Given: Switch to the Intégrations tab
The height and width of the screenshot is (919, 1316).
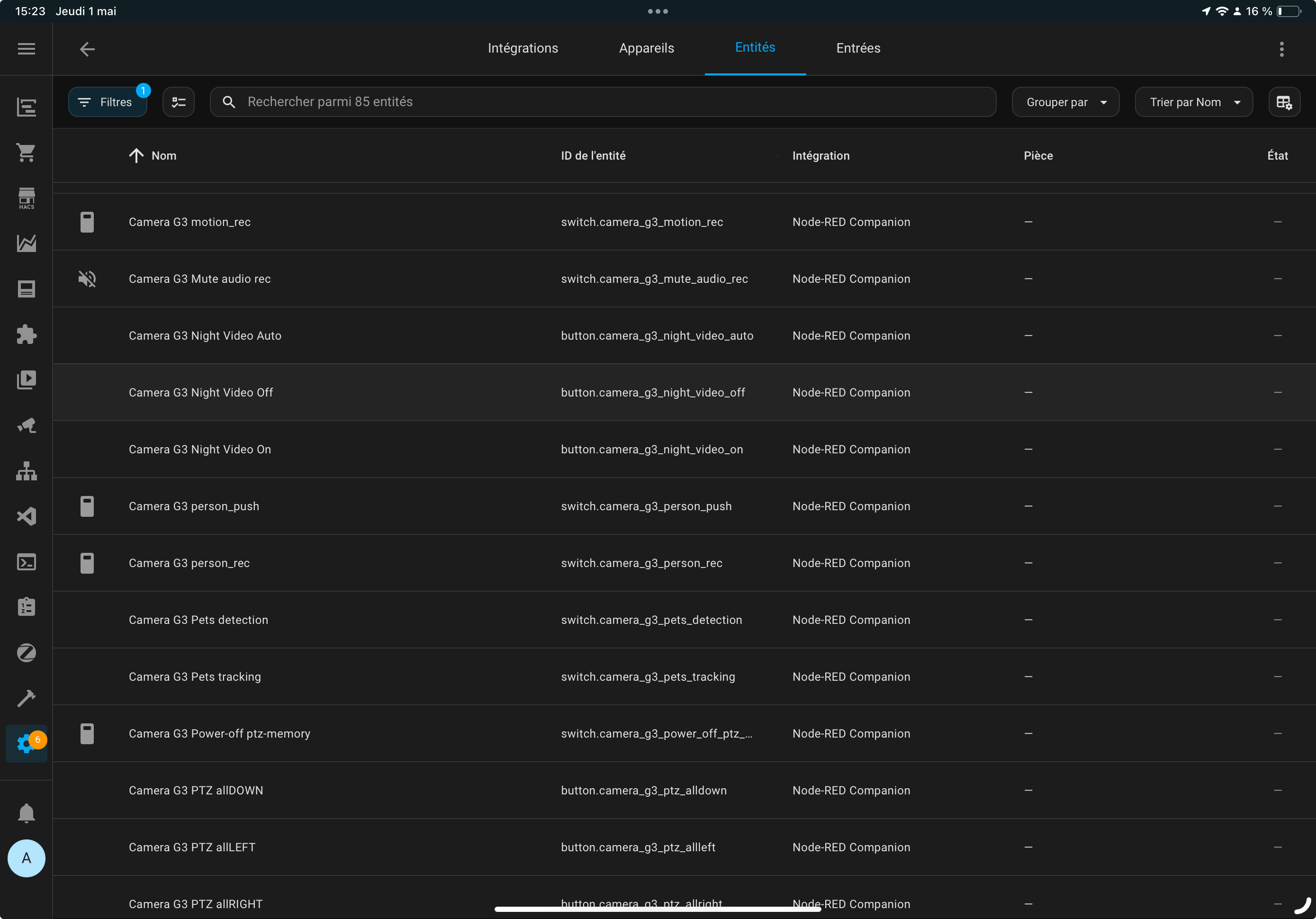Looking at the screenshot, I should coord(523,48).
